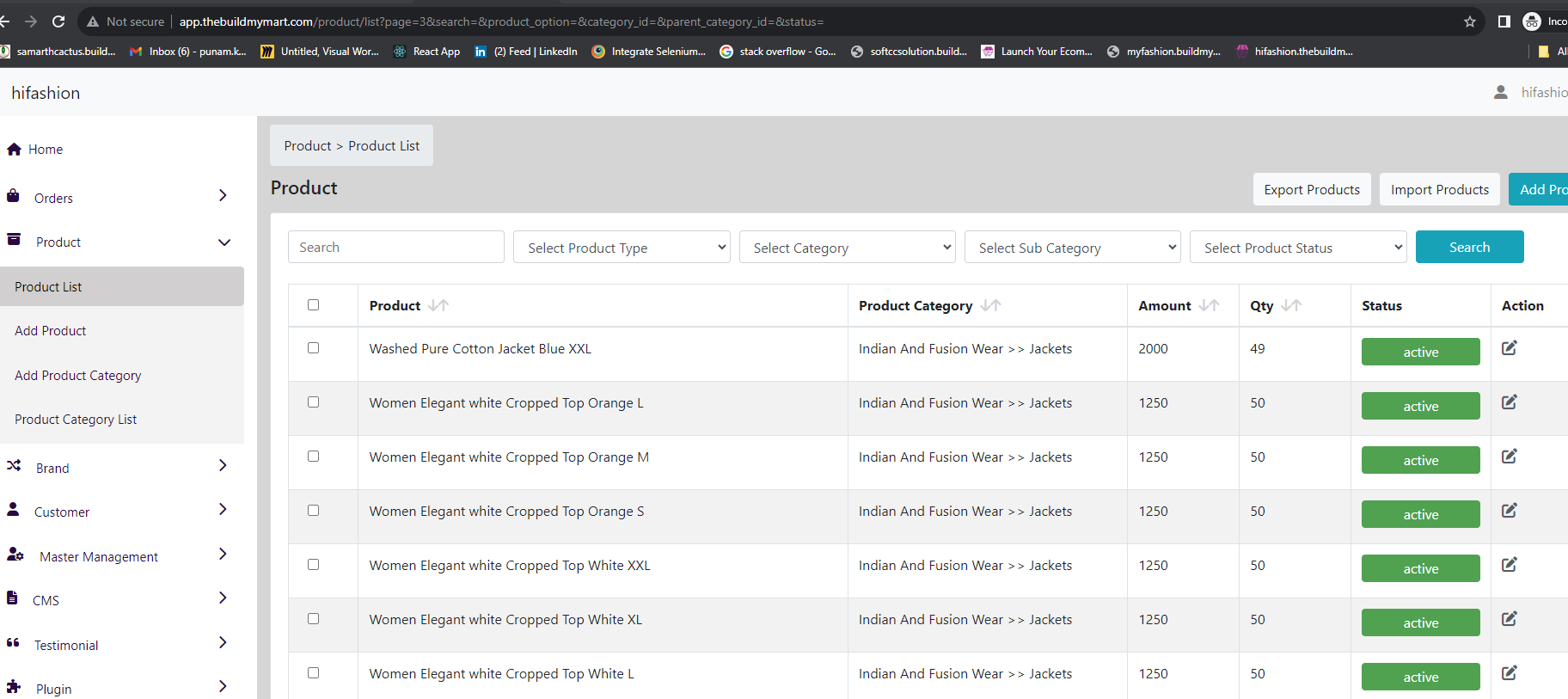This screenshot has height=699, width=1568.
Task: Click the hifashion brand title
Action: pyautogui.click(x=46, y=93)
